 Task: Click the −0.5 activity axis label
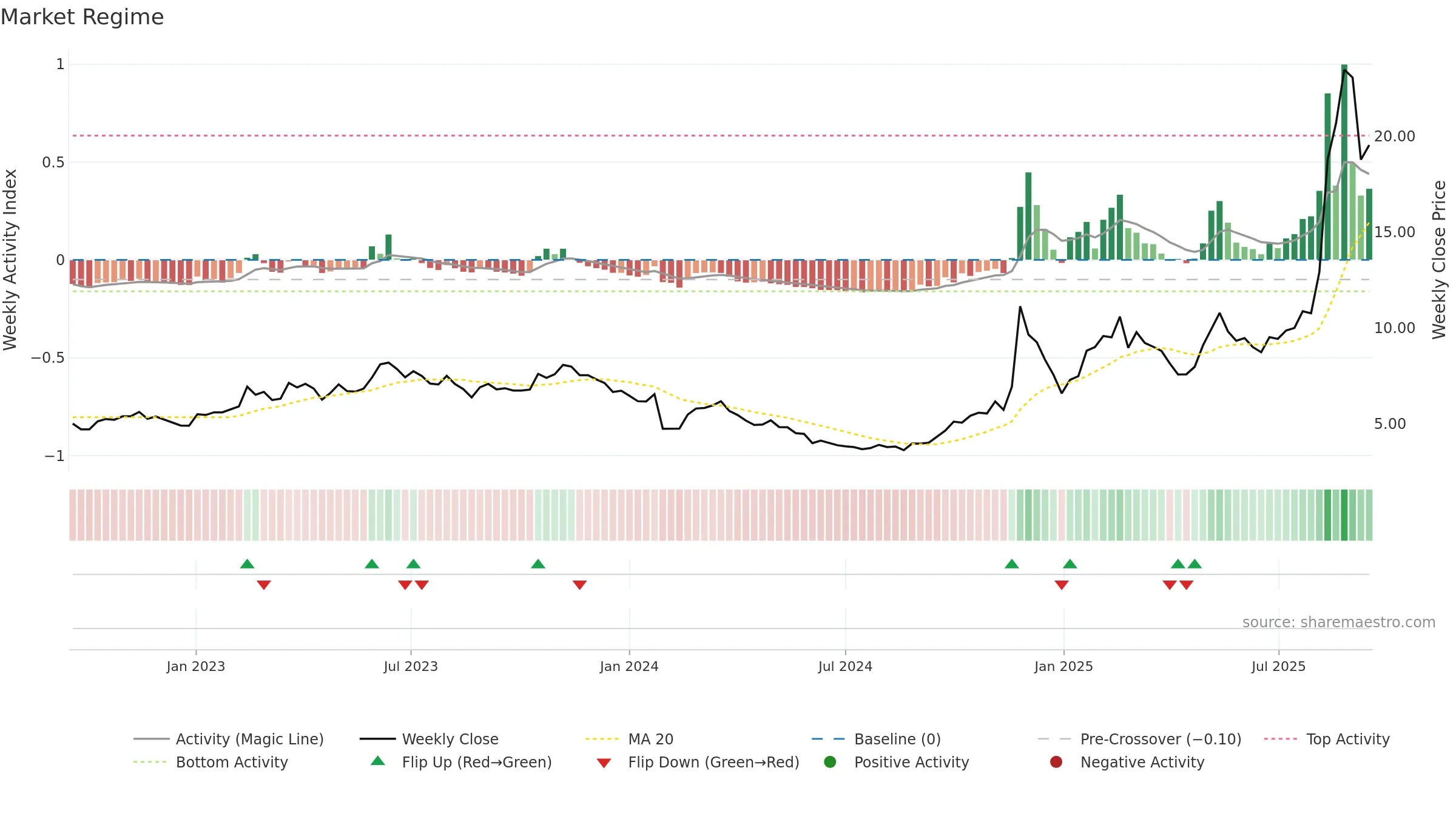click(48, 358)
